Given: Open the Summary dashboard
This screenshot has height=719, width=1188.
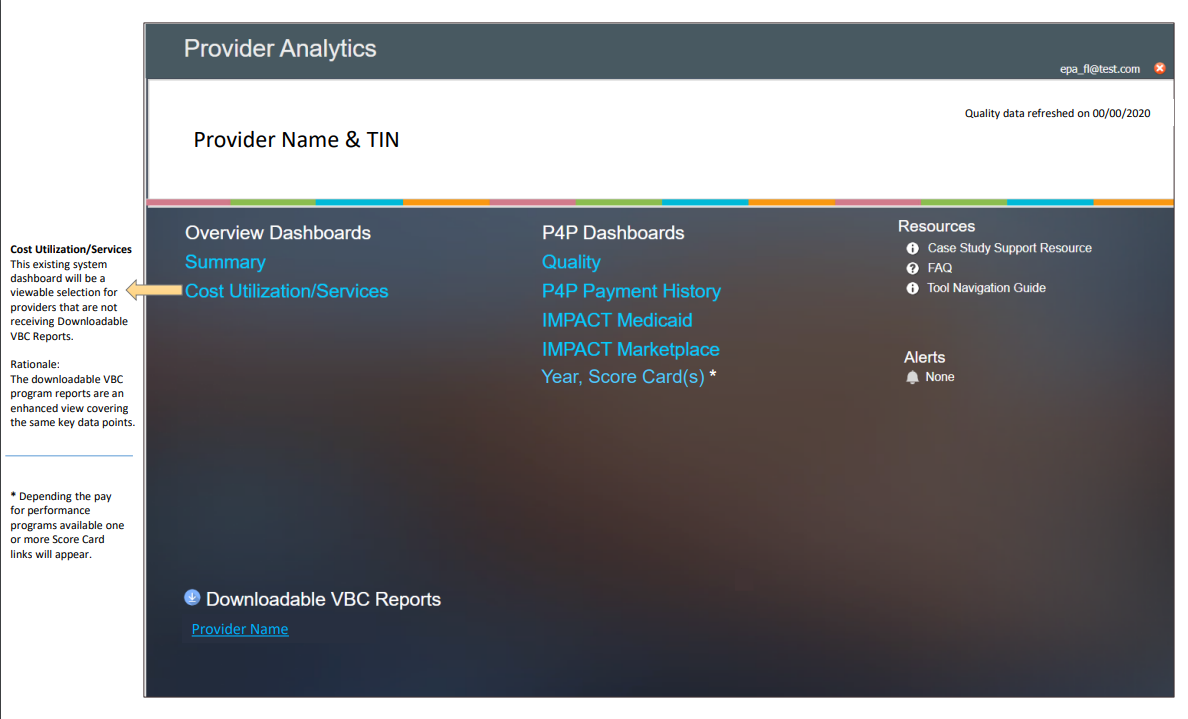Looking at the screenshot, I should point(225,262).
